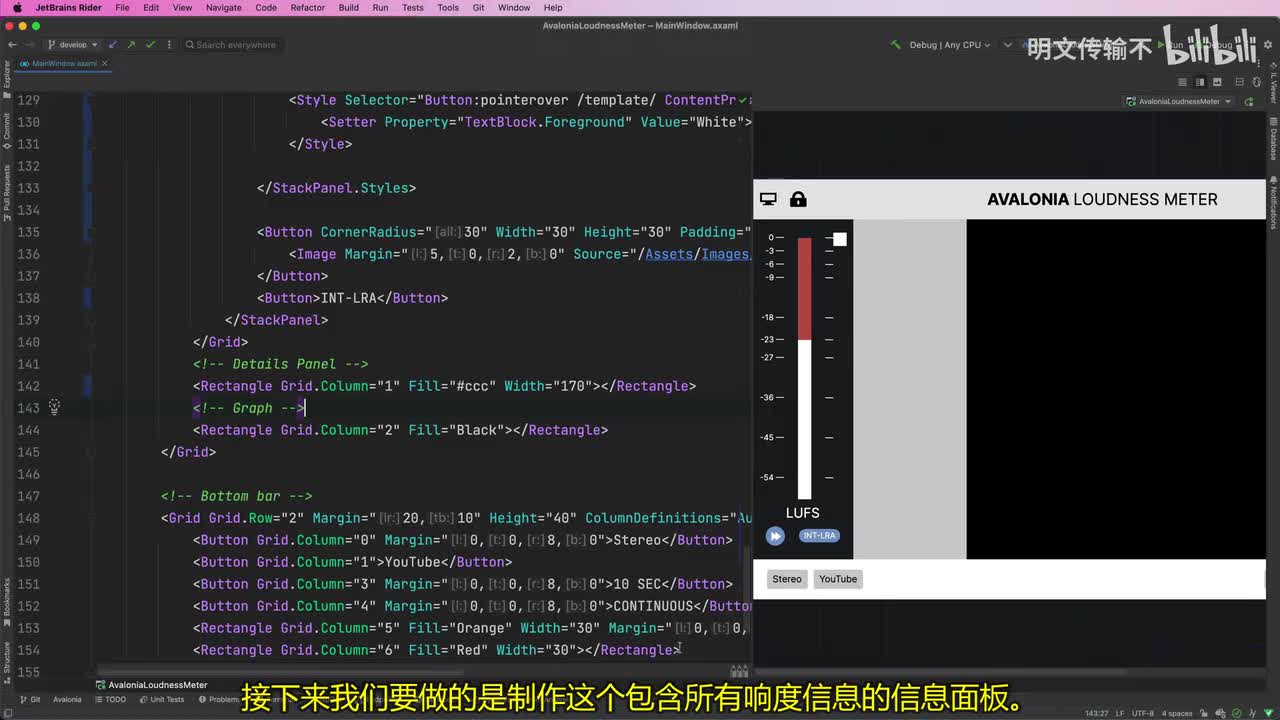Click the Details Panel comment line
Screen dimensions: 1280x720
281,364
